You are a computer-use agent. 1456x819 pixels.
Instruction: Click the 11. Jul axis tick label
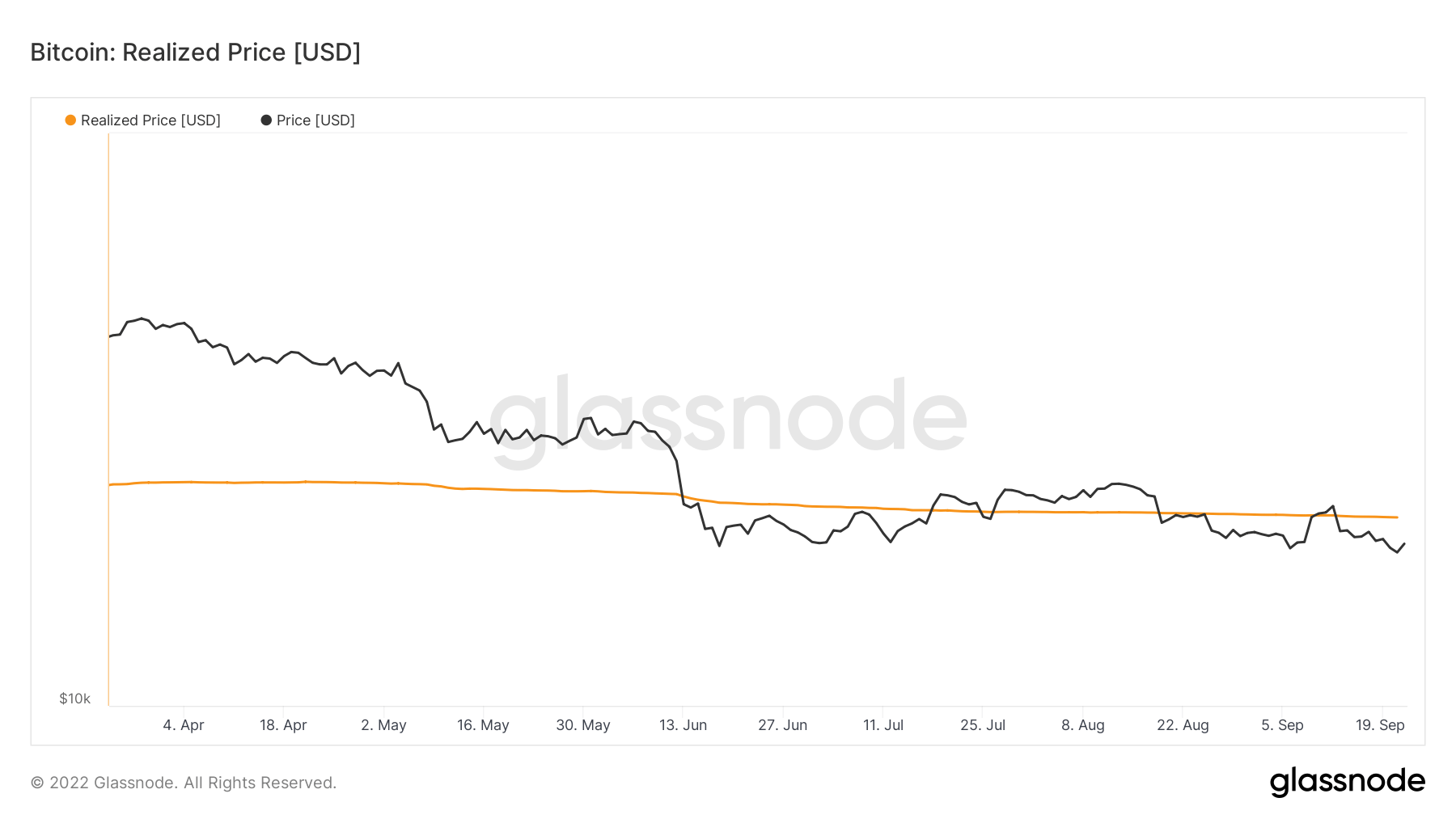(x=883, y=725)
